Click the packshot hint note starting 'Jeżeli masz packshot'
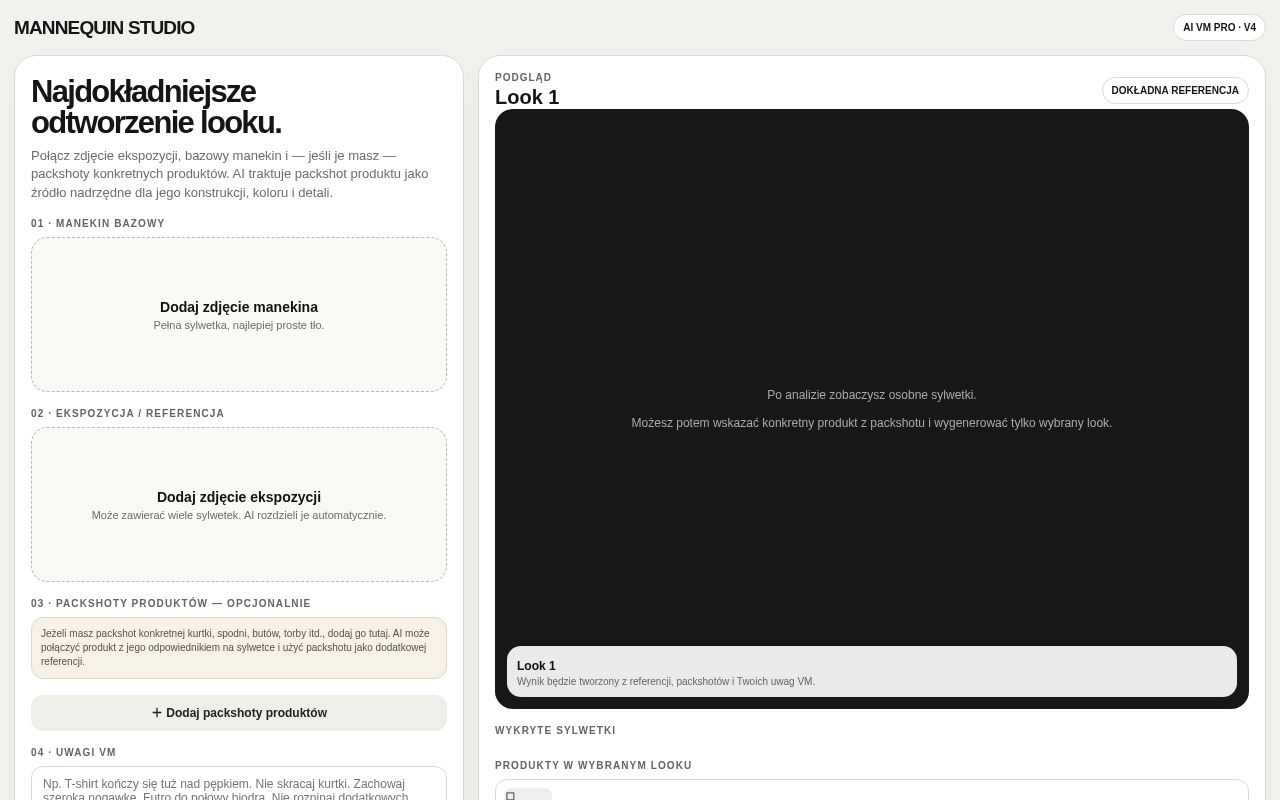 tap(239, 648)
